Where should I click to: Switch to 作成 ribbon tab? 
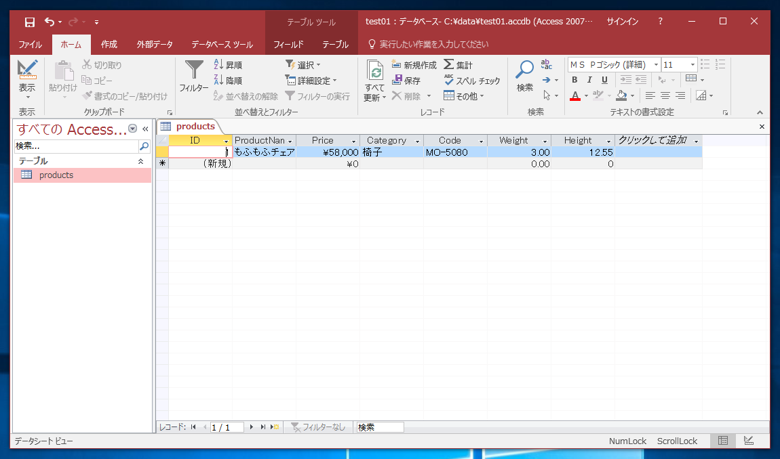point(109,44)
